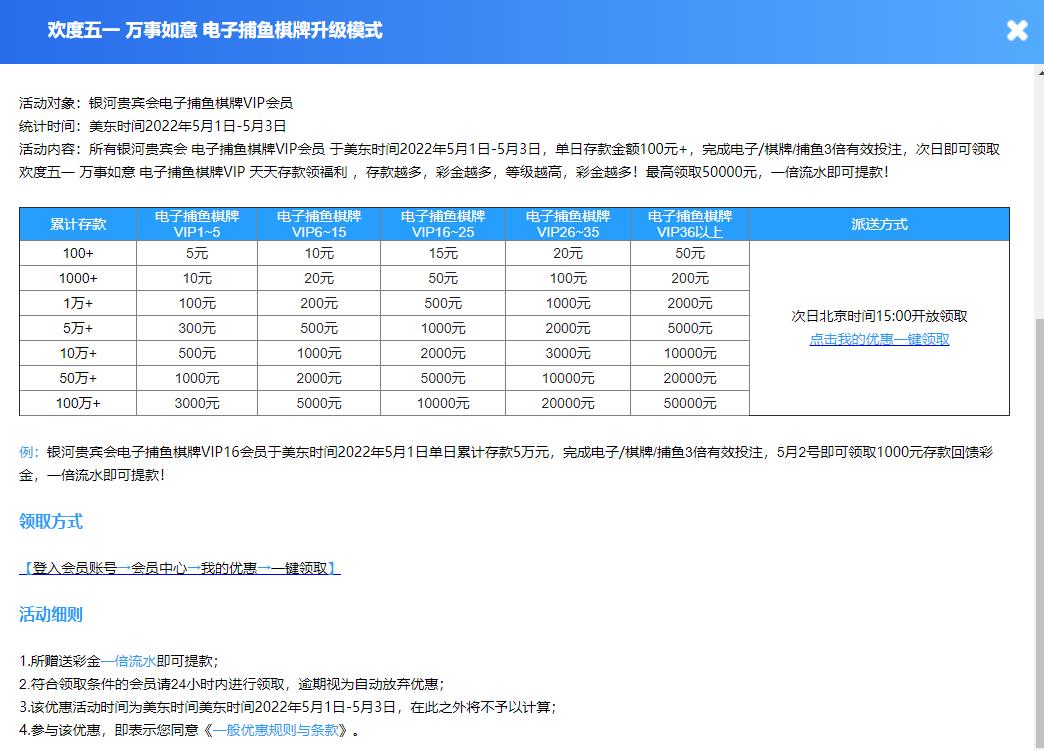The width and height of the screenshot is (1044, 750).
Task: Click the VIP6~15 column header
Action: pos(319,224)
